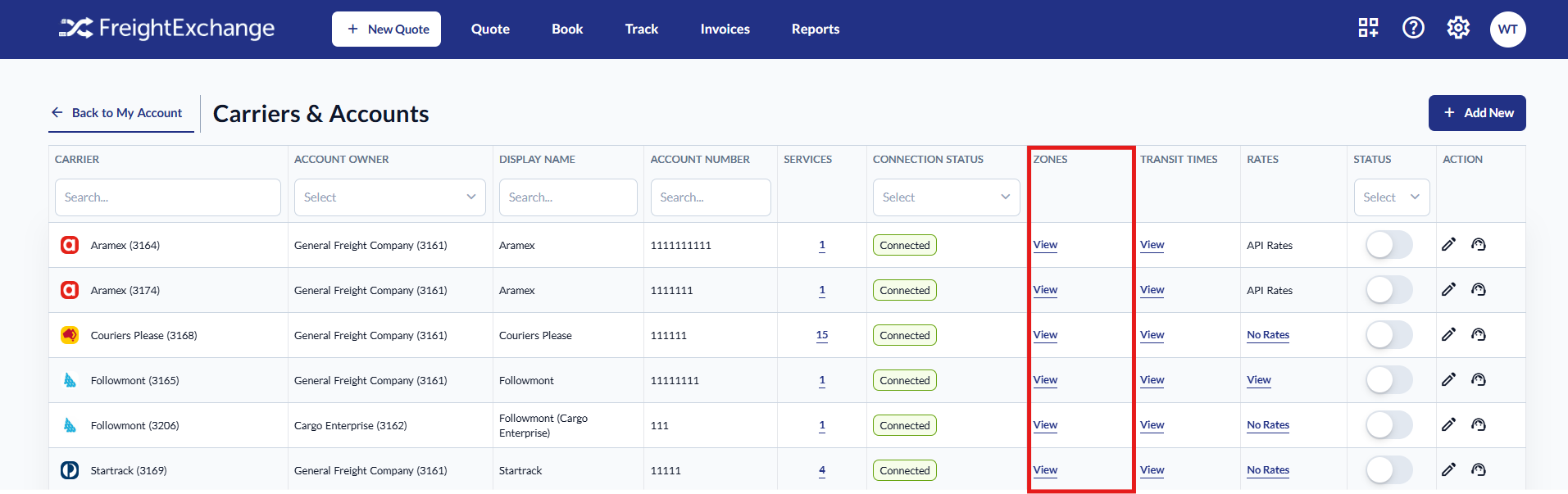Open the settings gear icon

(x=1458, y=28)
